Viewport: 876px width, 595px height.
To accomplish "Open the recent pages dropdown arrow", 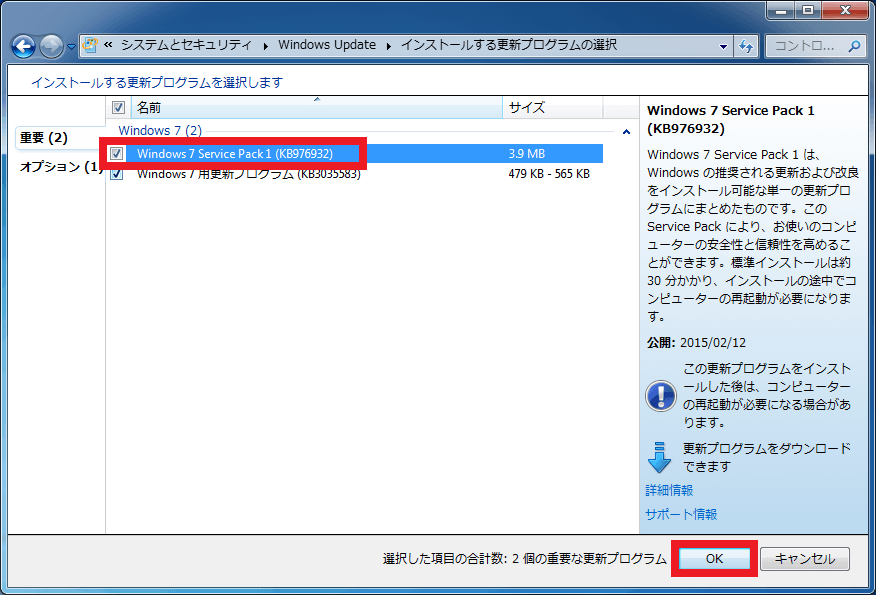I will pos(71,47).
